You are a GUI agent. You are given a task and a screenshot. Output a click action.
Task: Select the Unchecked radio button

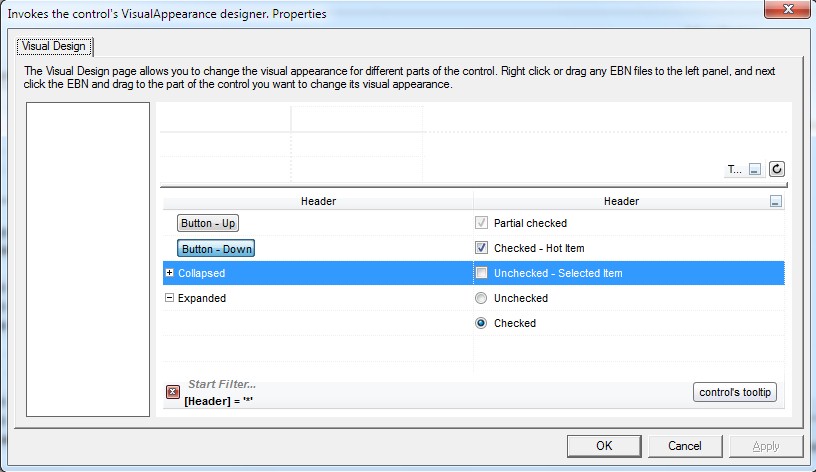[482, 298]
